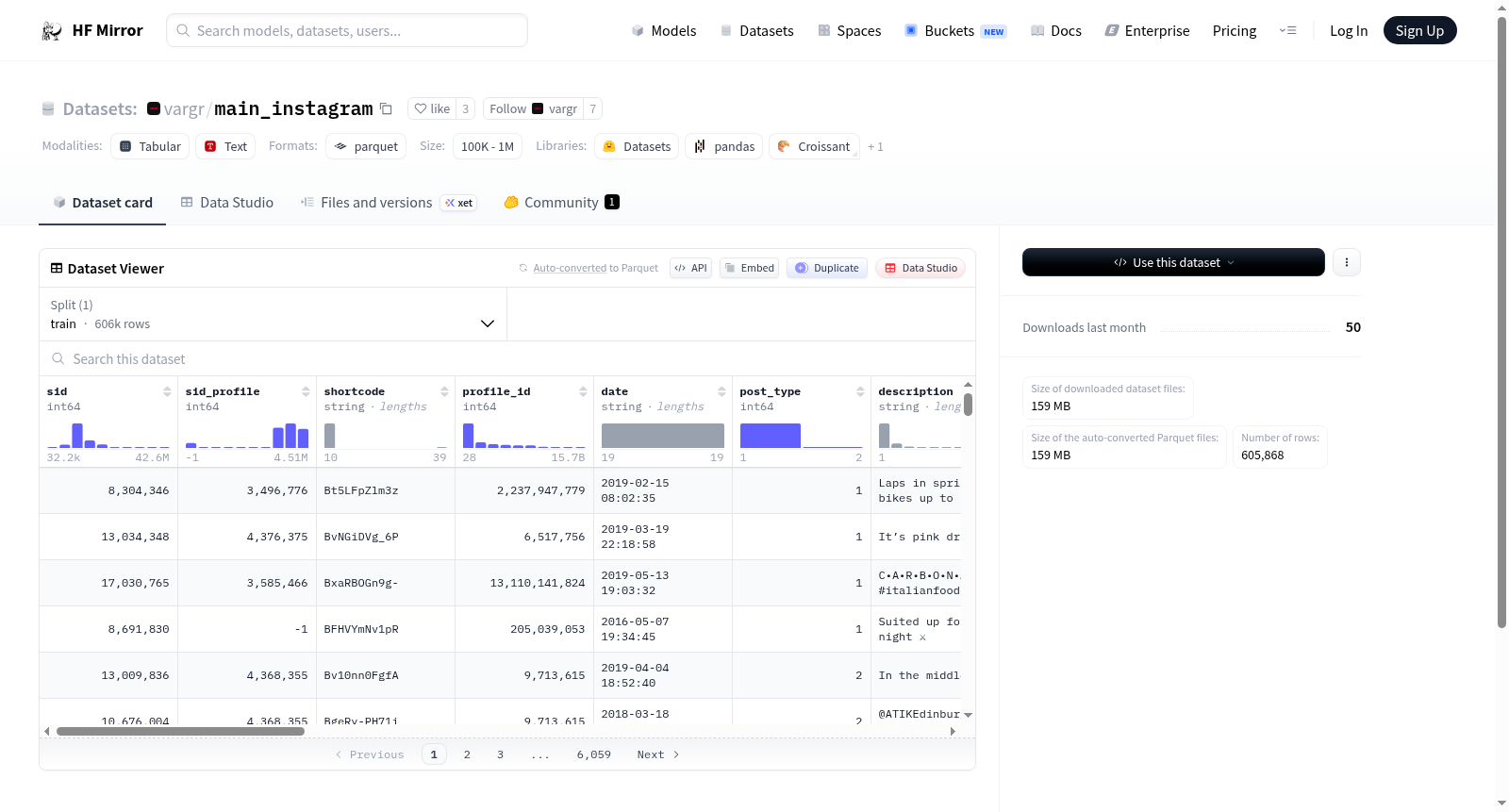Sort the sid column
Image resolution: width=1509 pixels, height=812 pixels.
[167, 391]
